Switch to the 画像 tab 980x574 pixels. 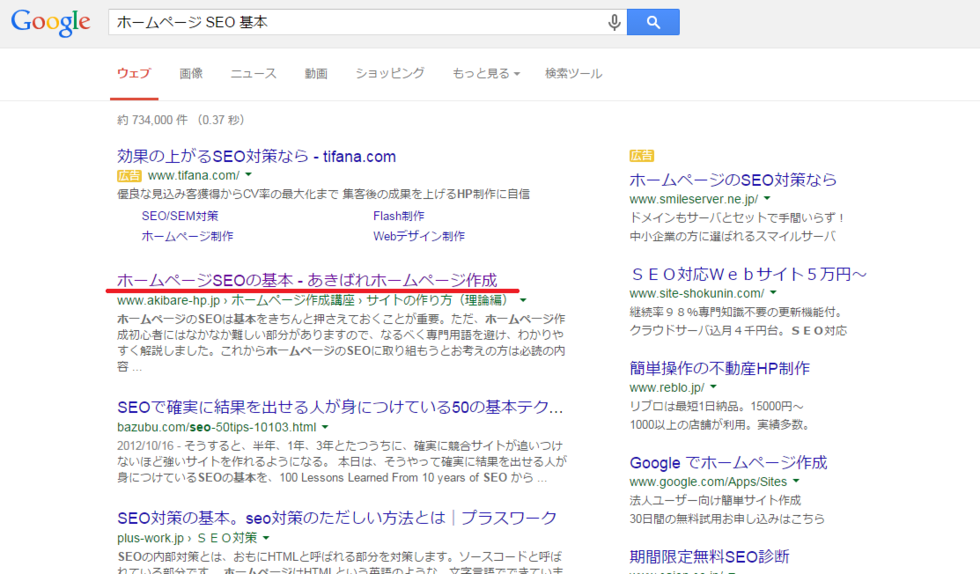tap(191, 73)
